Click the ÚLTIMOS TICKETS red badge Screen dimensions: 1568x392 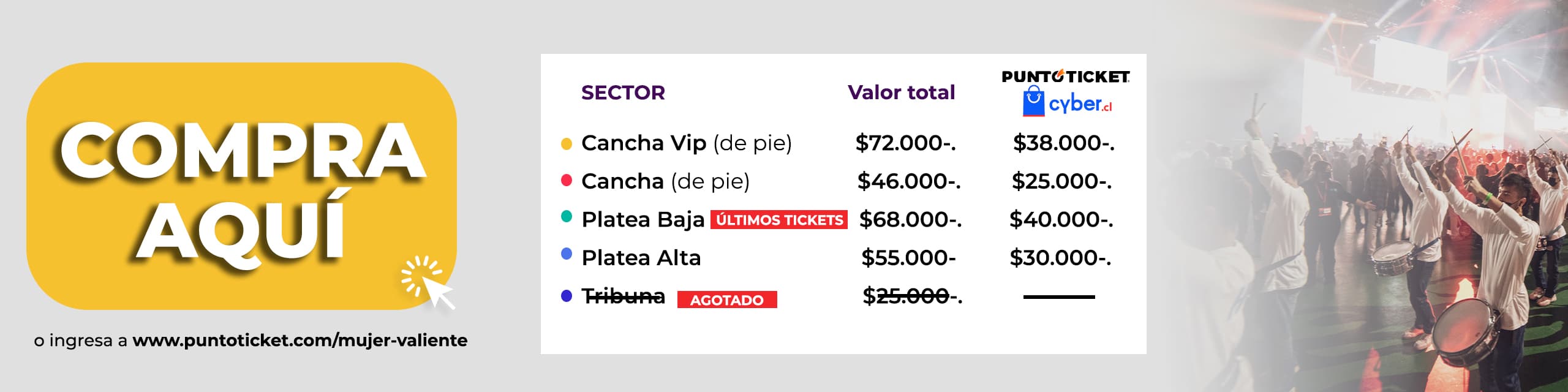pos(779,220)
